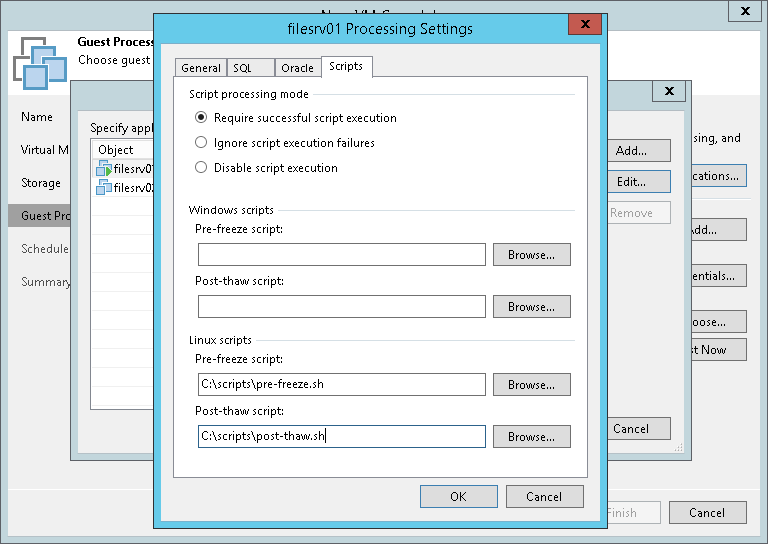Open the SQL tab

(242, 68)
